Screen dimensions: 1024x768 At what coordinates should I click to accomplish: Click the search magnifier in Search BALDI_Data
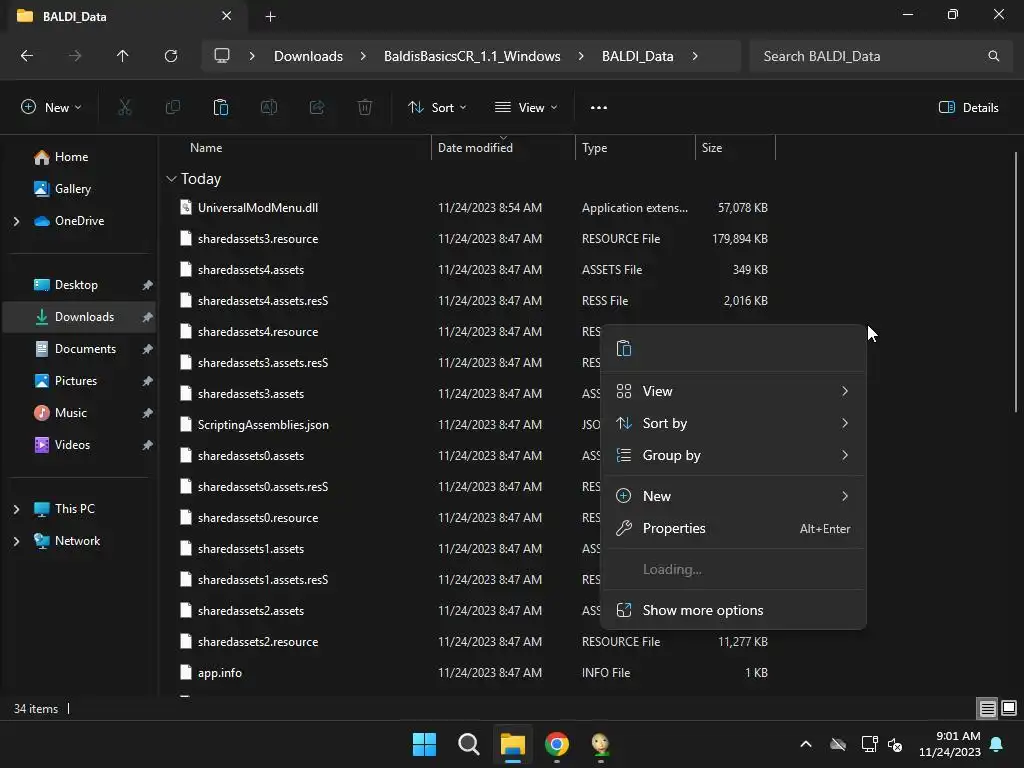tap(993, 56)
